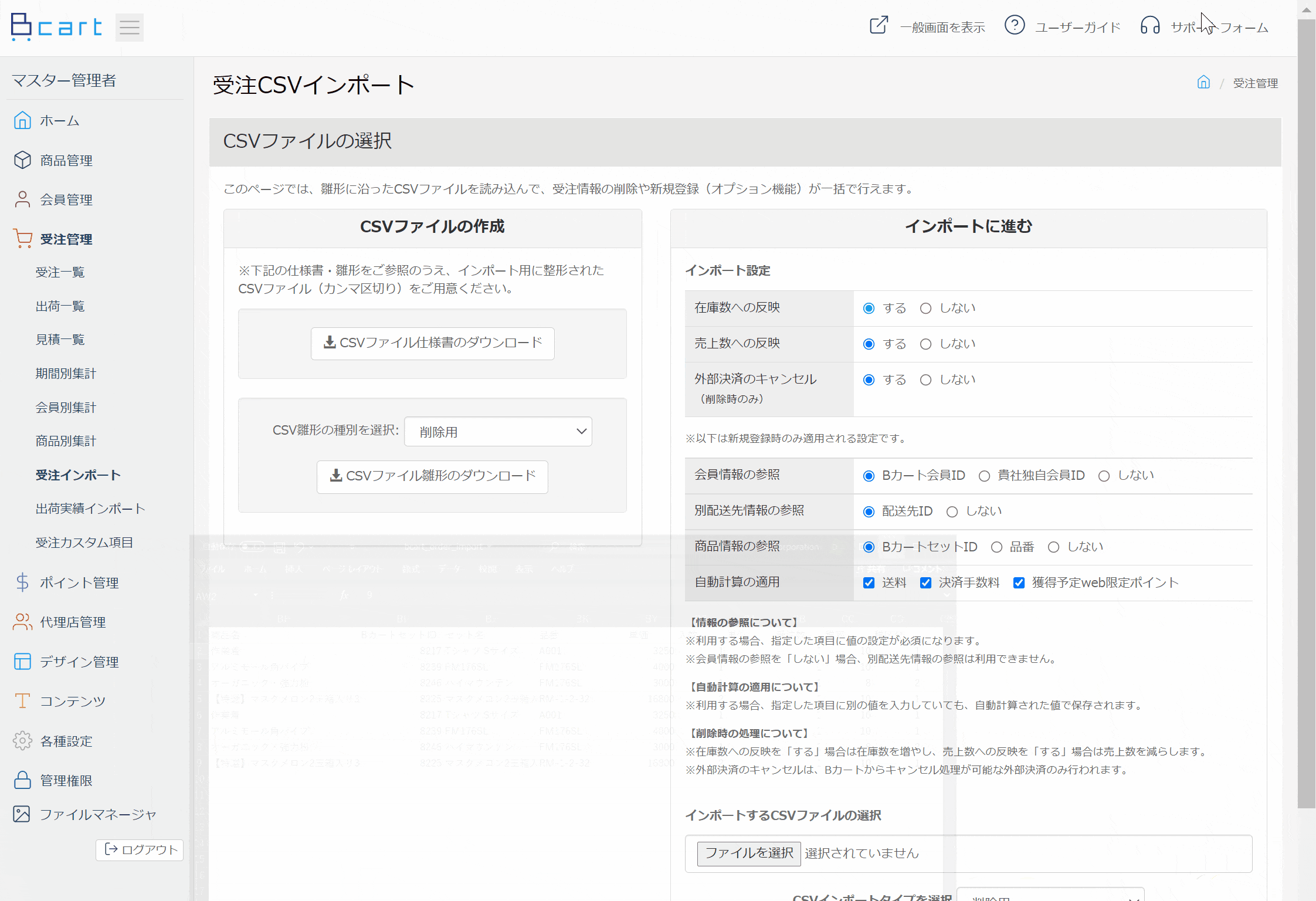
Task: Click the 管理権限 lock icon
Action: click(22, 780)
